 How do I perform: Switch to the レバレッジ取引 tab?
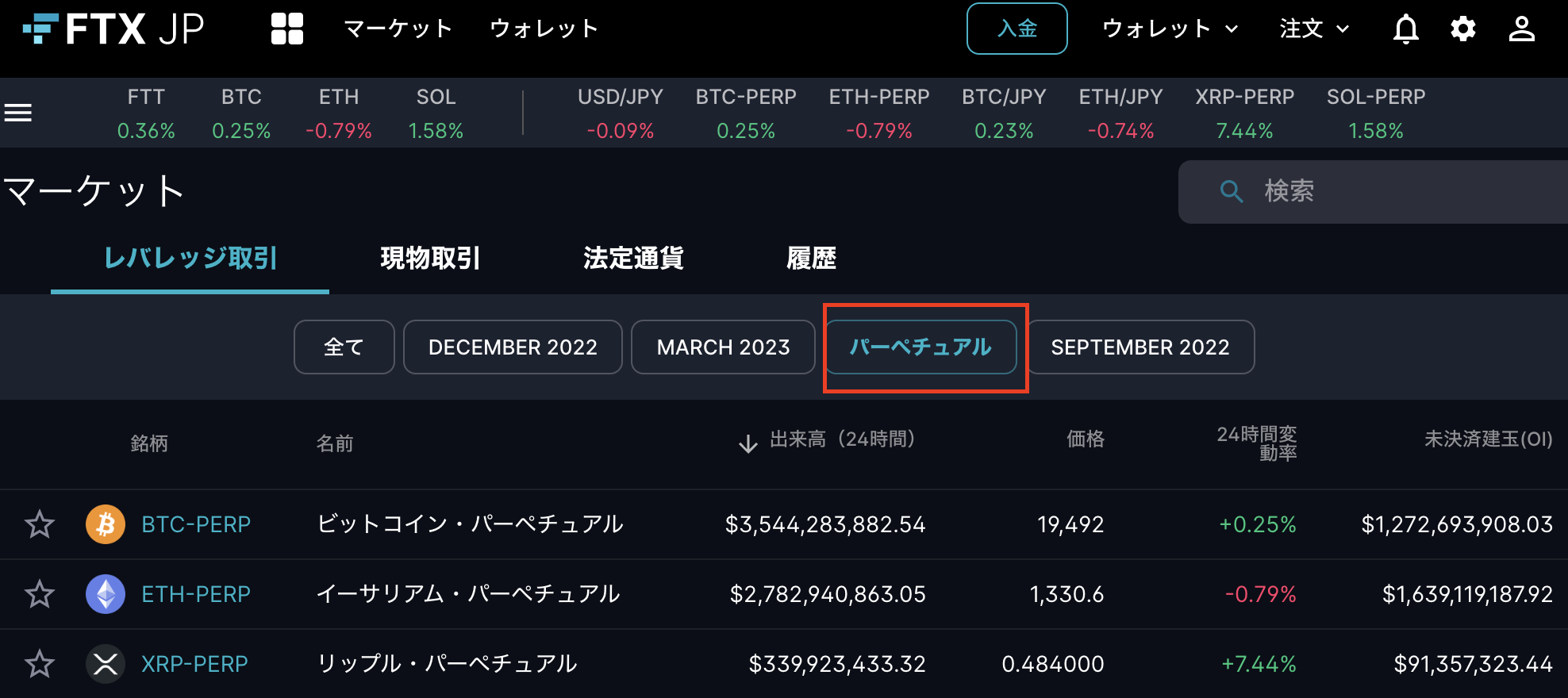190,258
